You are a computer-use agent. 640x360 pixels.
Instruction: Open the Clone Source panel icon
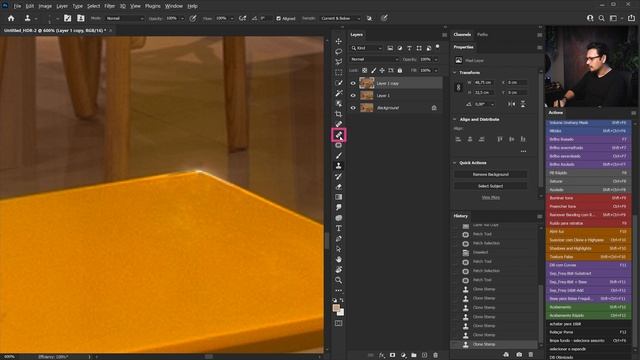(x=80, y=18)
